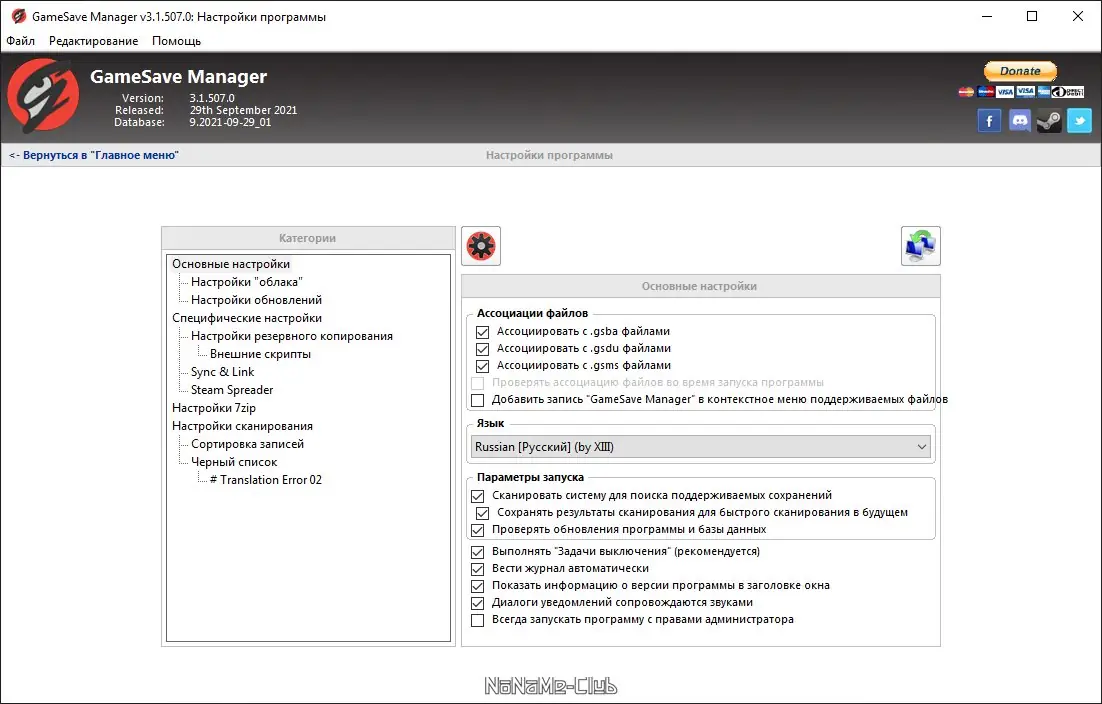Select 'Настройки "облака"' tree item
This screenshot has width=1102, height=704.
pos(247,282)
